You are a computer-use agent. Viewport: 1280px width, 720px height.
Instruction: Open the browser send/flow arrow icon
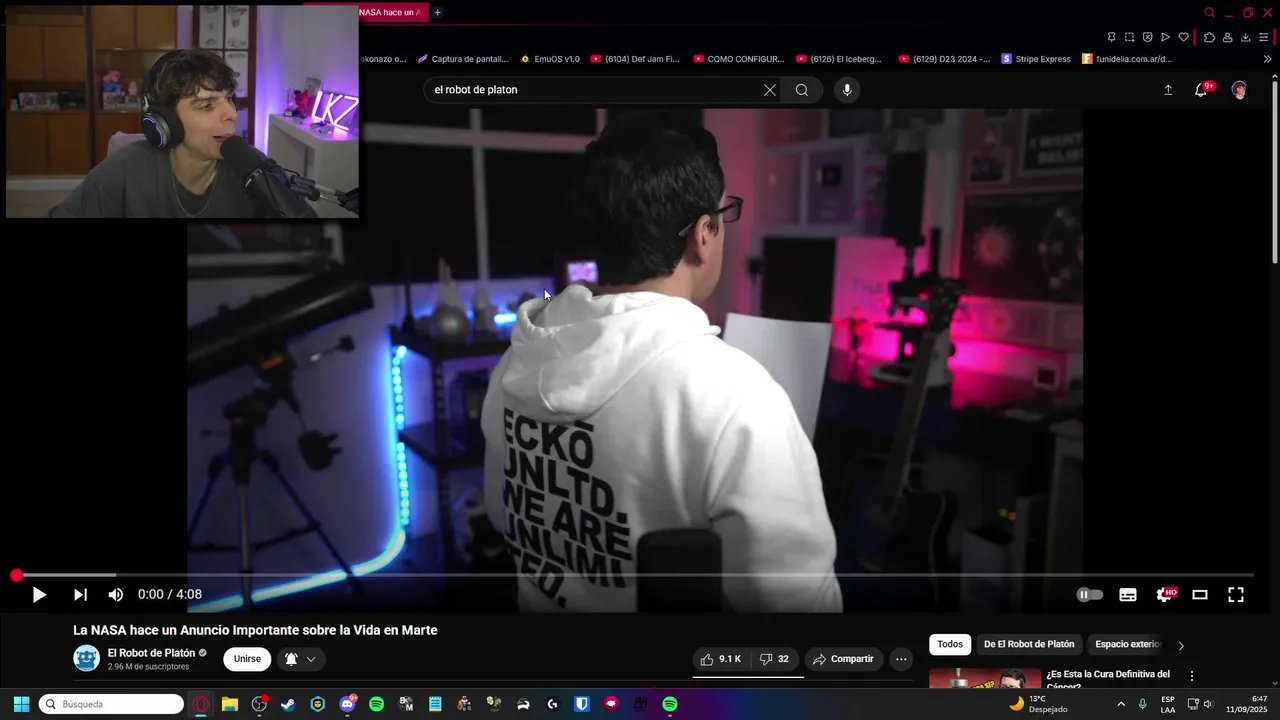pos(1165,37)
